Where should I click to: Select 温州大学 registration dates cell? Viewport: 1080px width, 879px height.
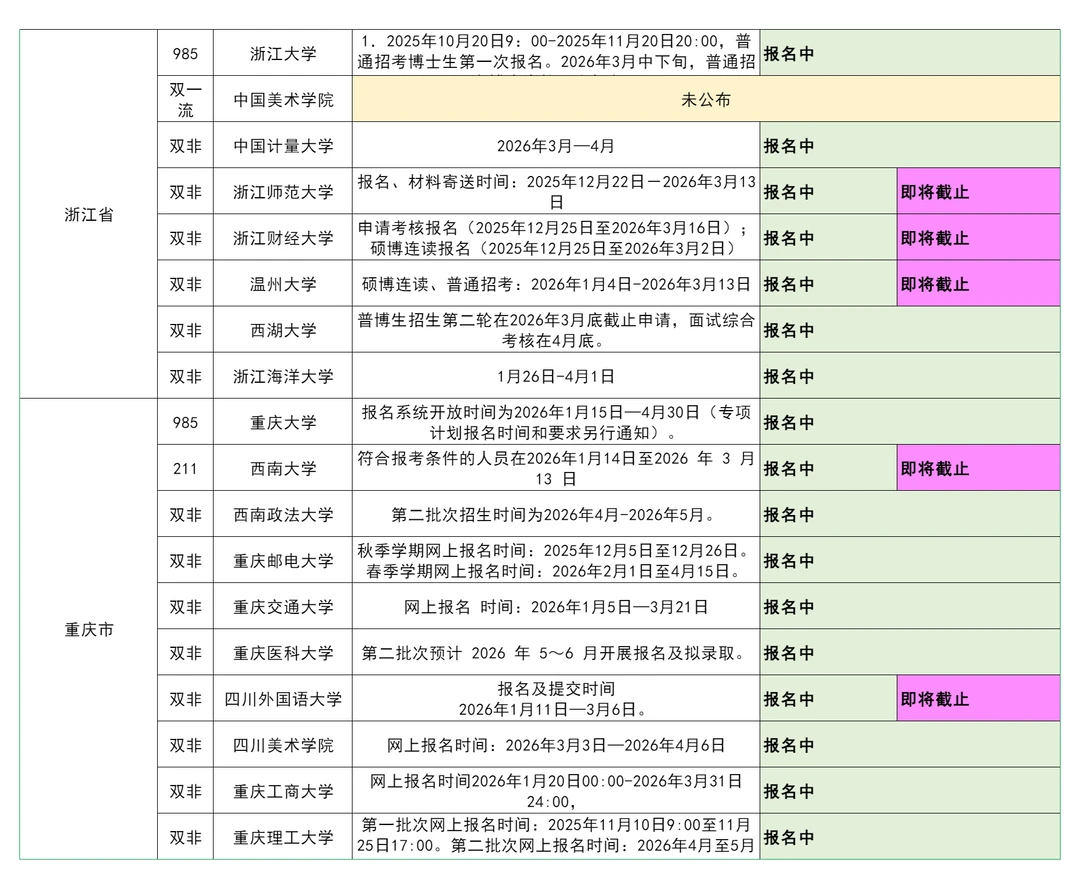coord(556,284)
